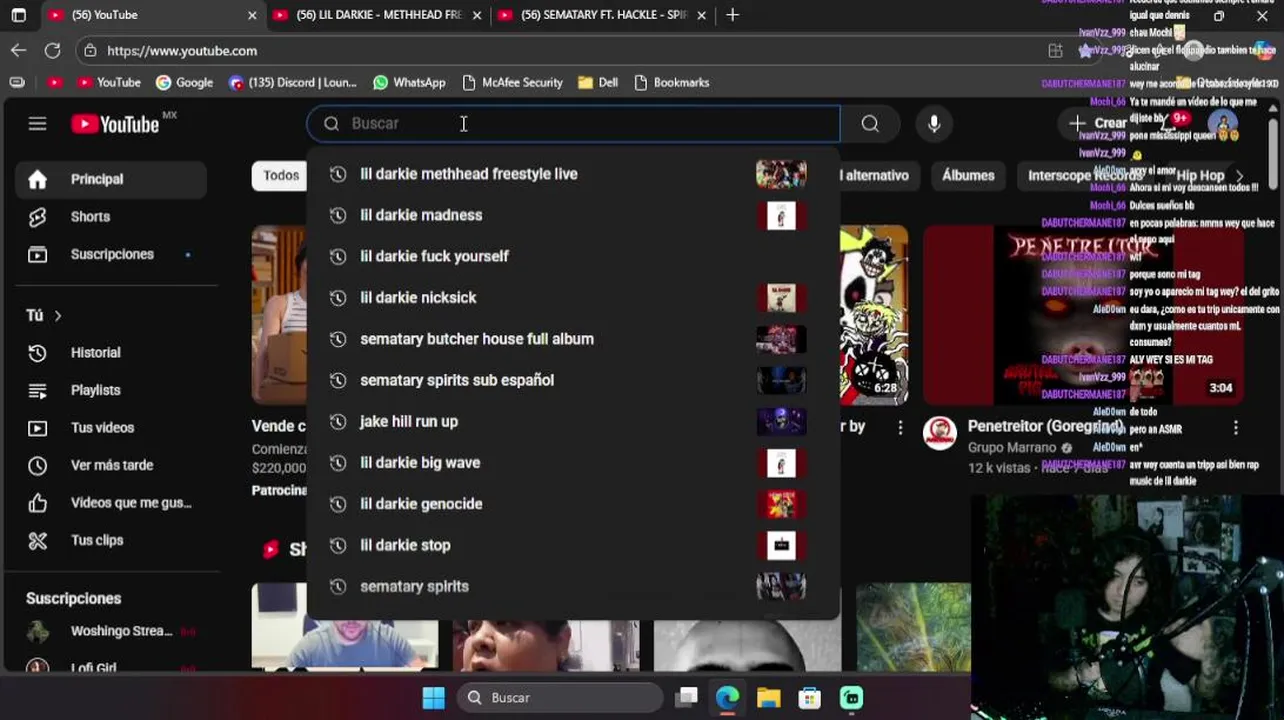Open the browser tab actions button
Image resolution: width=1284 pixels, height=720 pixels.
(x=19, y=15)
